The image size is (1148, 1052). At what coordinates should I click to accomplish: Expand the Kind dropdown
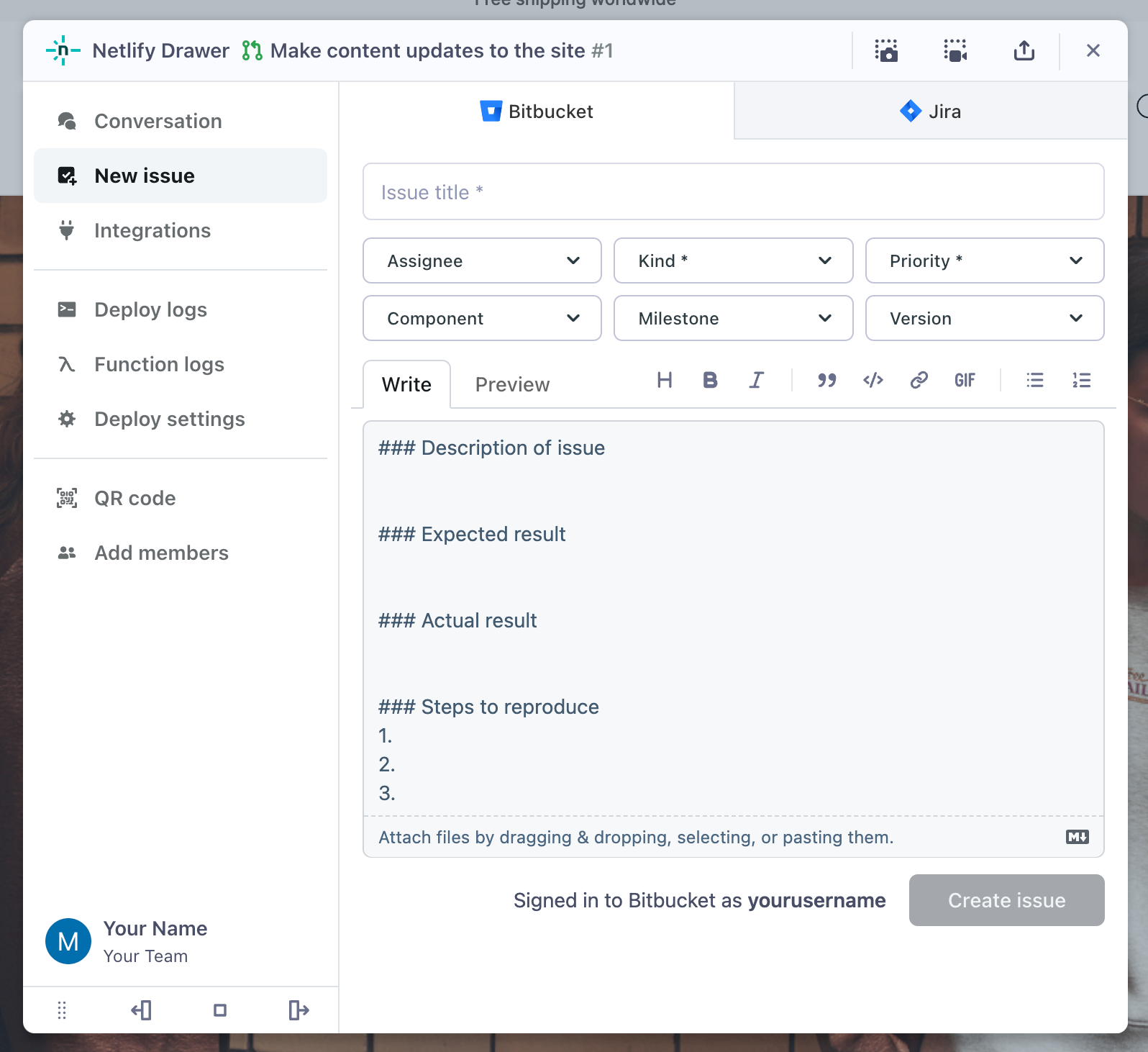tap(734, 260)
